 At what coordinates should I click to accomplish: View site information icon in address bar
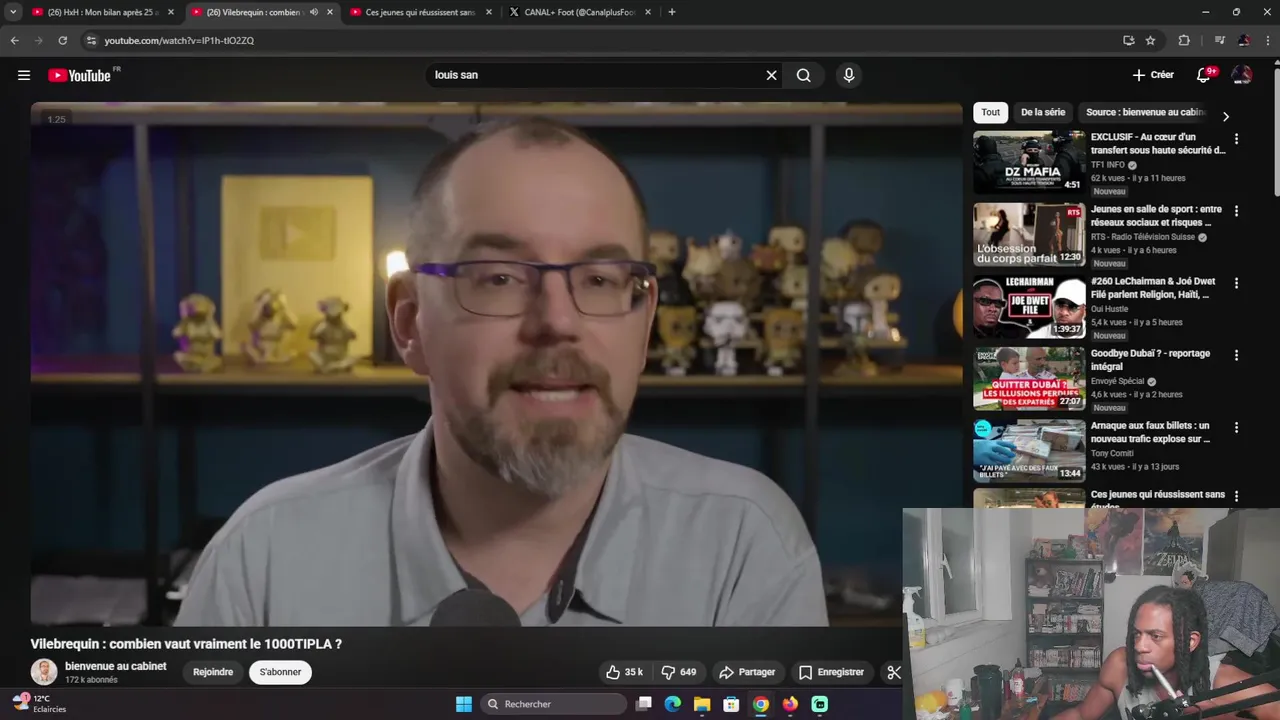91,40
